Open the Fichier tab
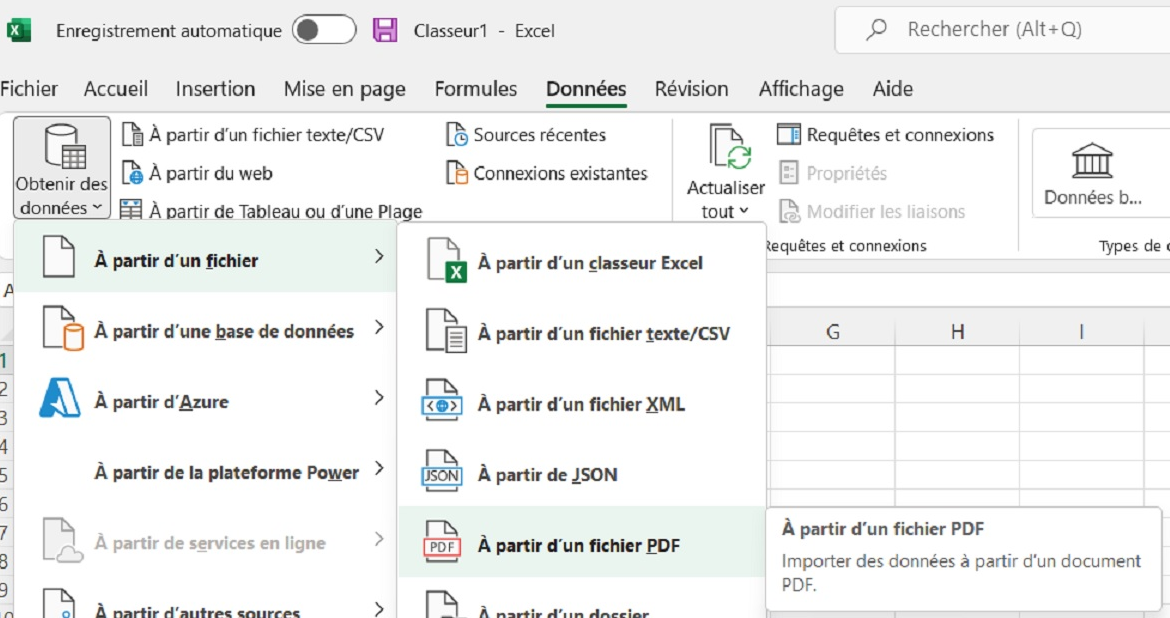1170x618 pixels. pos(28,89)
